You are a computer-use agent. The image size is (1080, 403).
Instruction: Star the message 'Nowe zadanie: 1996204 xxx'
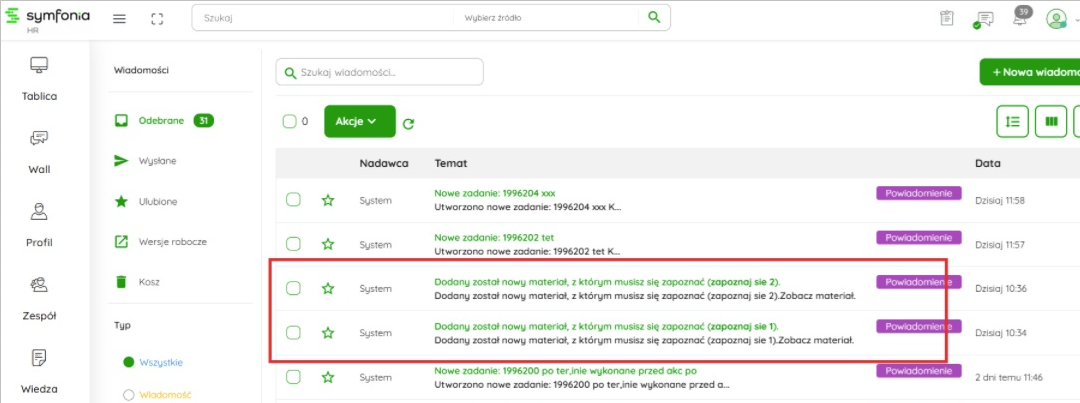pyautogui.click(x=328, y=200)
